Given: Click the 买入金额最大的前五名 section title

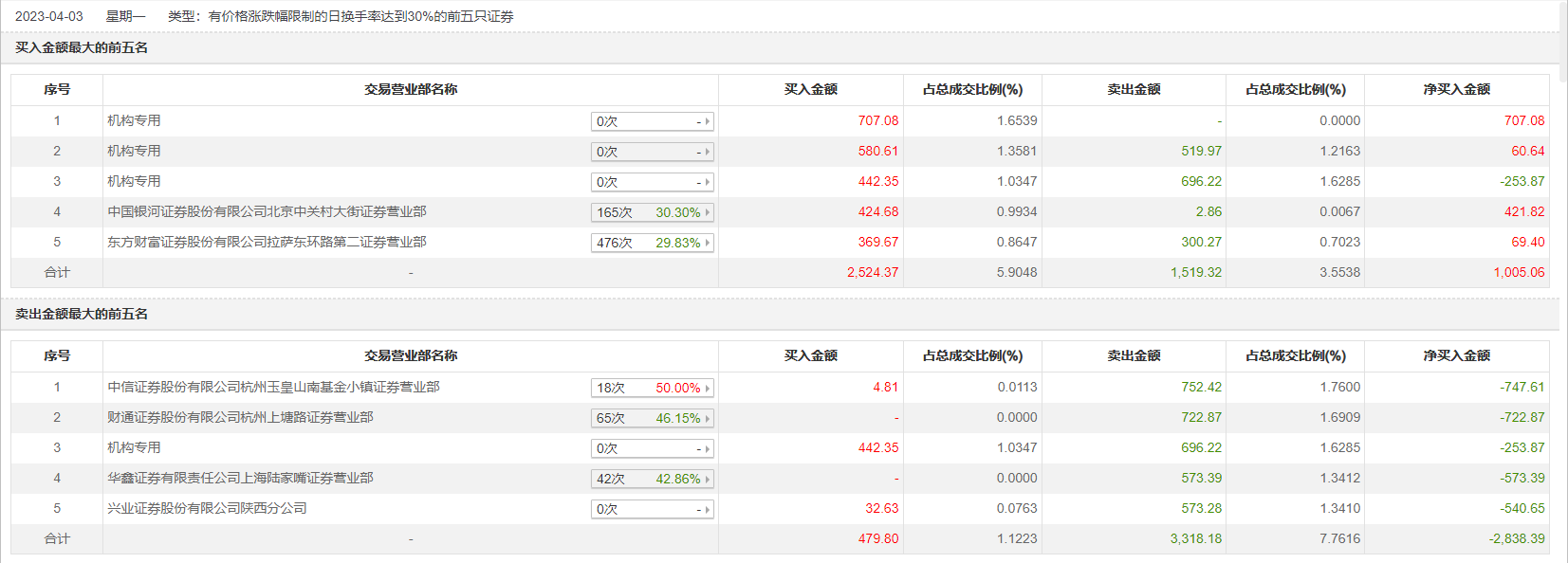Looking at the screenshot, I should click(x=82, y=47).
